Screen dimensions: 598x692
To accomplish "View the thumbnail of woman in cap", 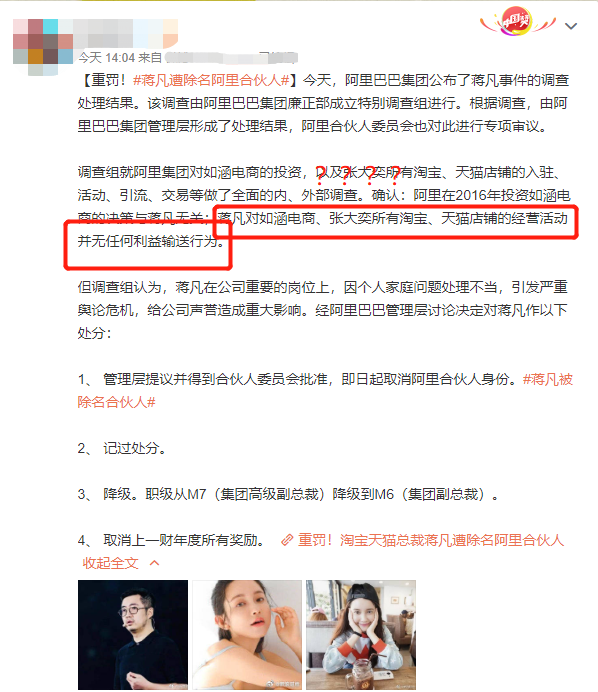I will pyautogui.click(x=361, y=635).
